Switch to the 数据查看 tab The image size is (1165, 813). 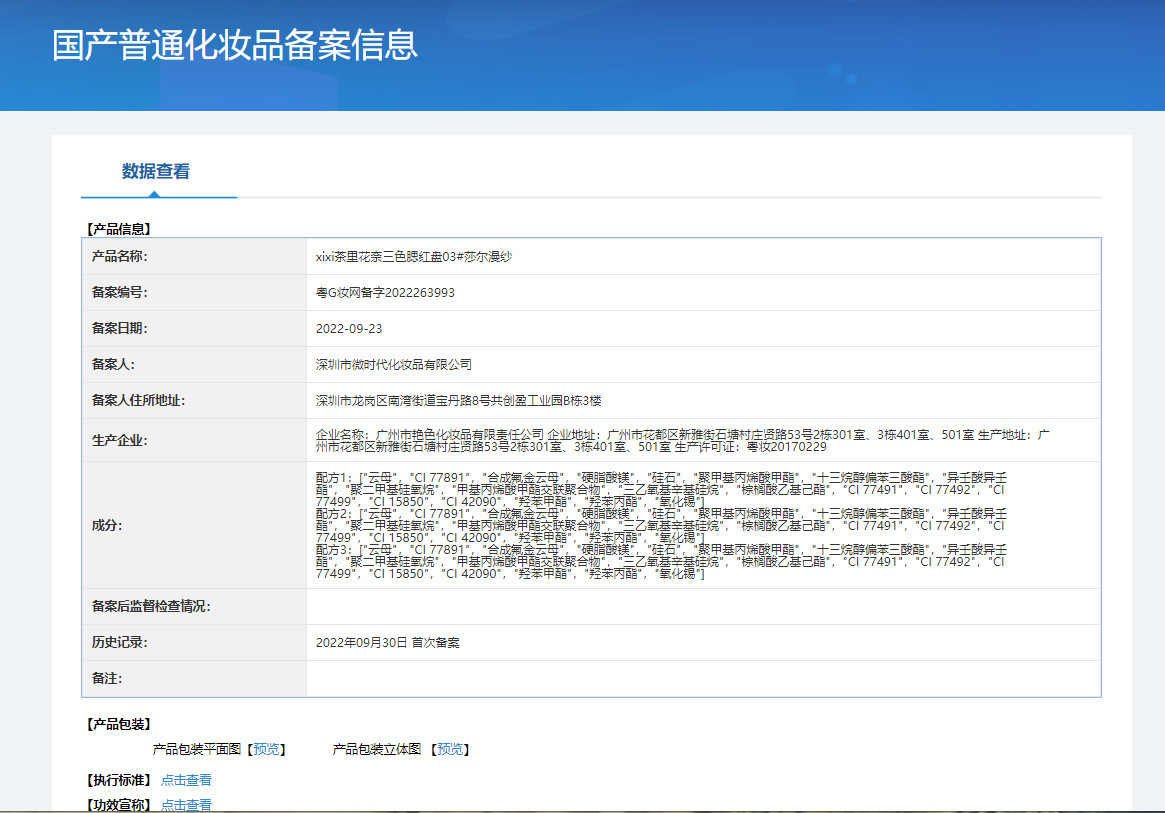point(156,171)
